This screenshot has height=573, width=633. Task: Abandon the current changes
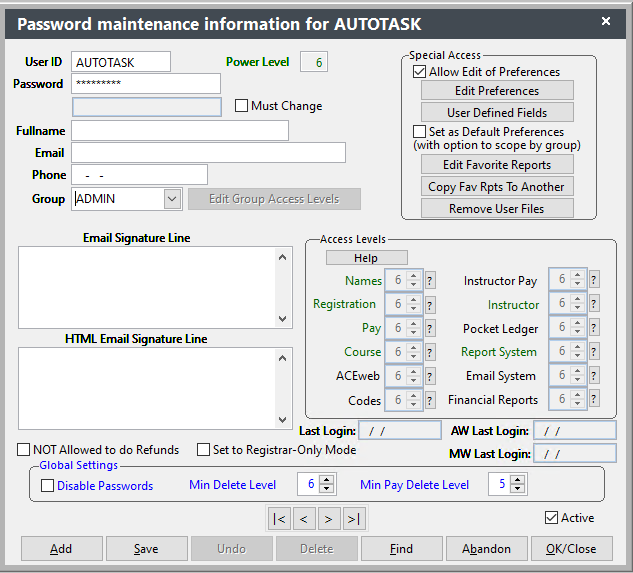point(486,548)
